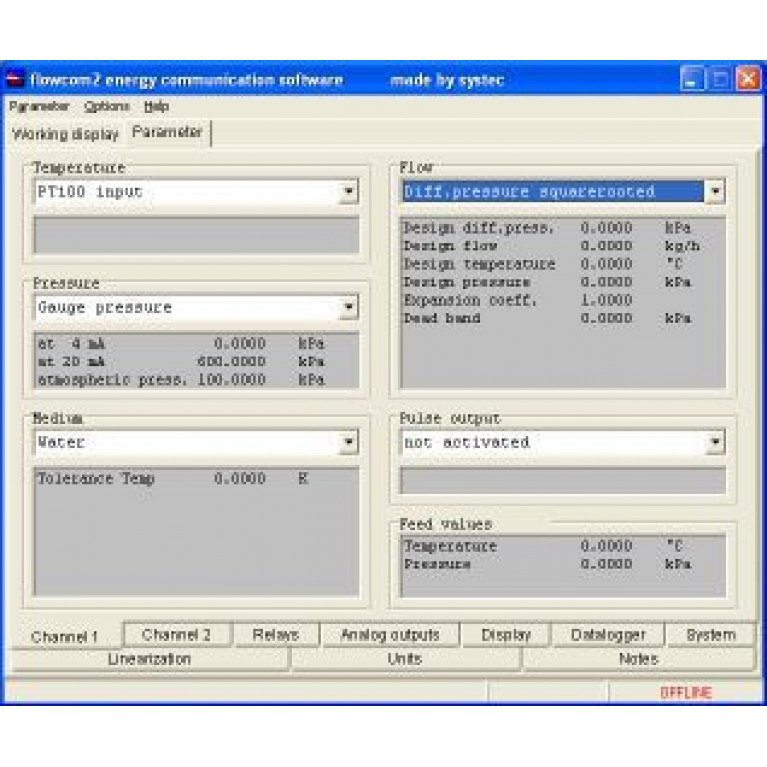The width and height of the screenshot is (767, 767).
Task: Go to the Analog outputs tab
Action: tap(389, 634)
